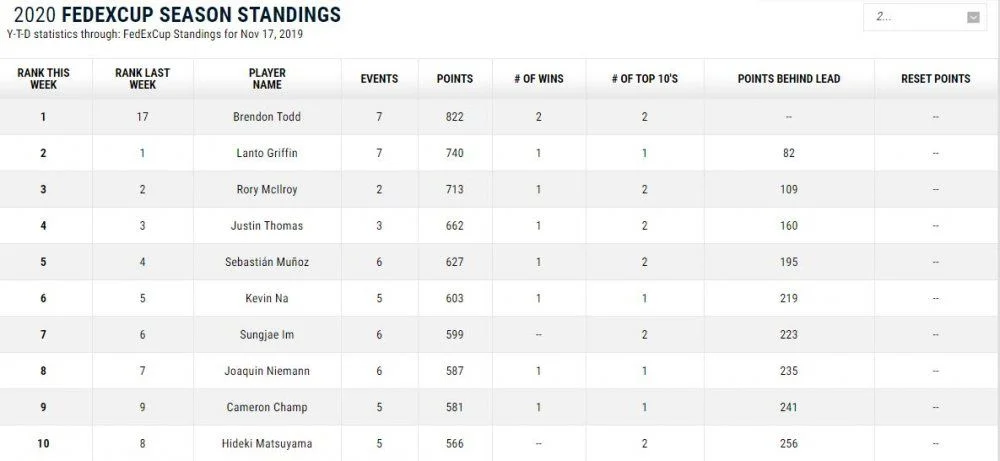Sort by # of Top 10's header
The image size is (1000, 461).
645,79
